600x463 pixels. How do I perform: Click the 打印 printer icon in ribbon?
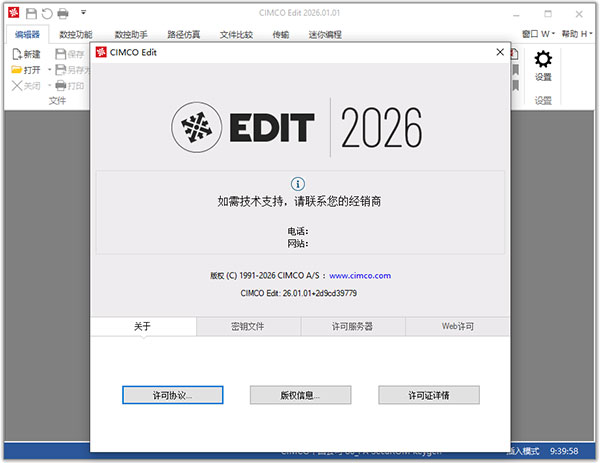click(x=60, y=85)
